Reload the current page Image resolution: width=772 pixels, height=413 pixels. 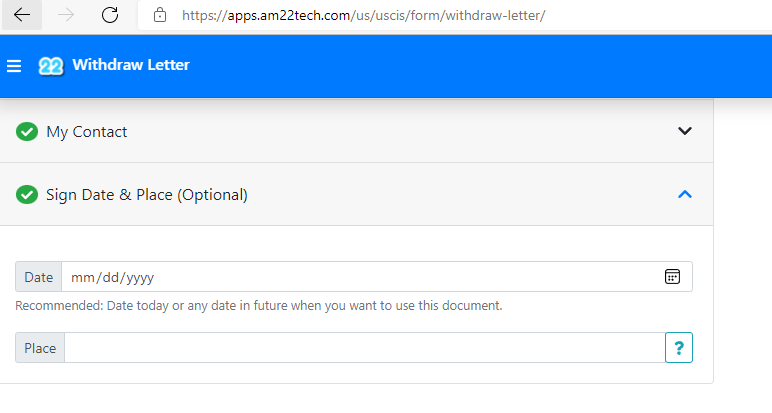(110, 15)
